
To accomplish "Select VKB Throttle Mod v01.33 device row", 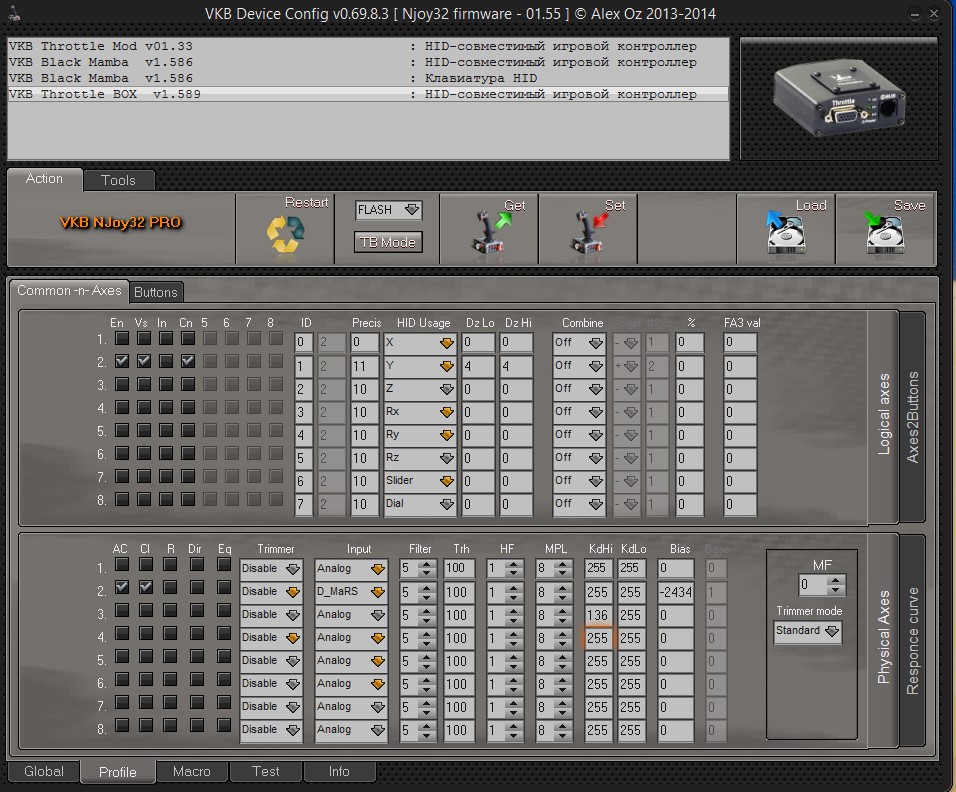I will 368,46.
